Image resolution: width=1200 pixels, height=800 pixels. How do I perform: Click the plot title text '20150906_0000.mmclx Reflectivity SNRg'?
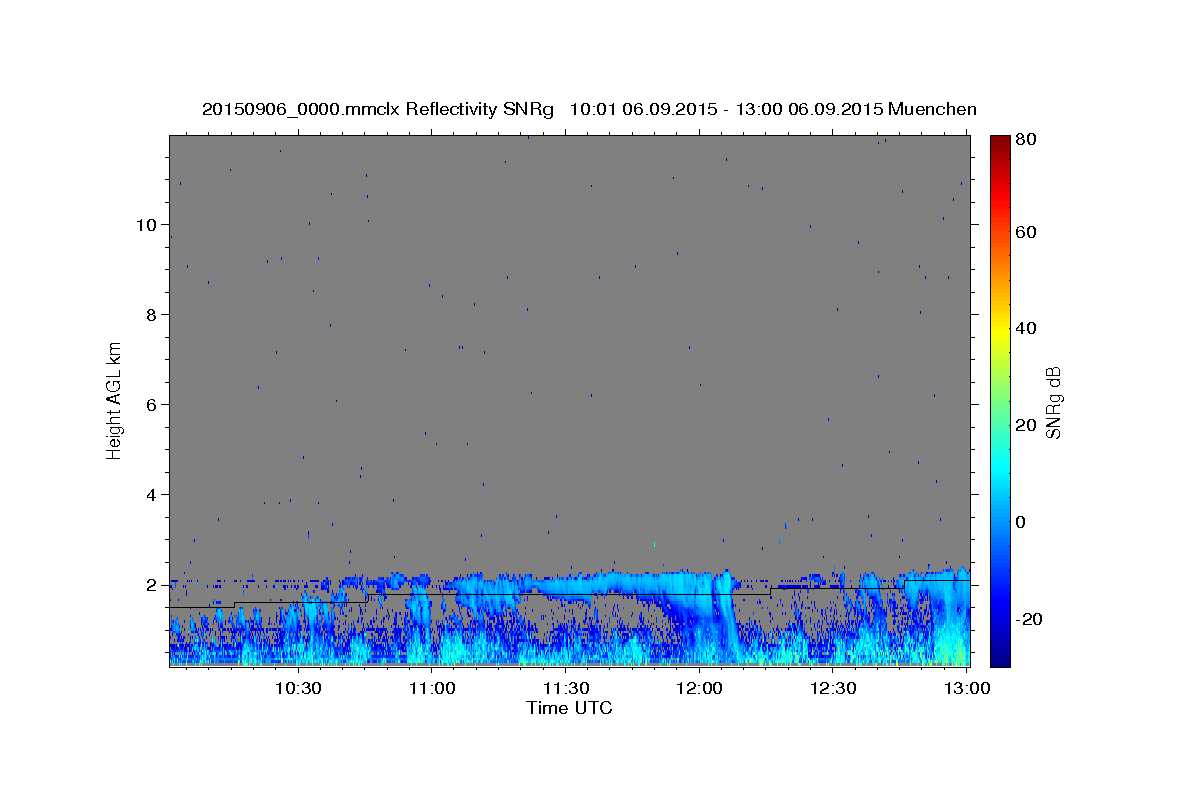pos(377,109)
